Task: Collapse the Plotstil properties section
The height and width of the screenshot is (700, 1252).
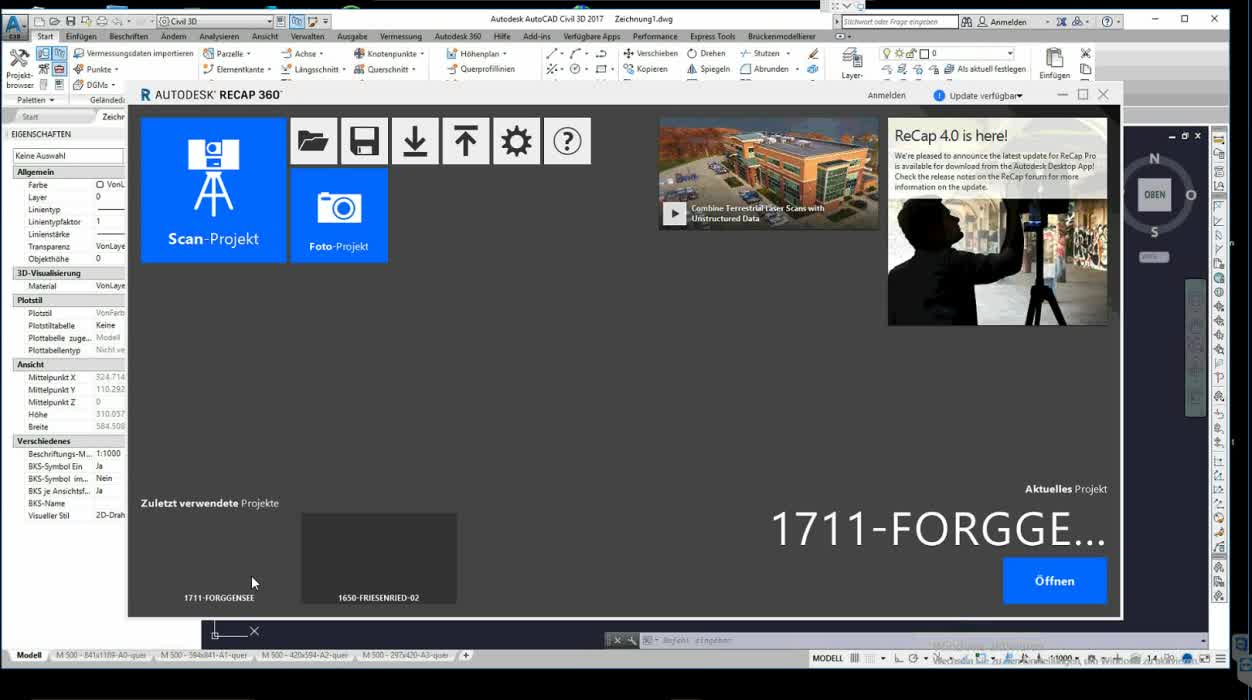Action: 69,300
